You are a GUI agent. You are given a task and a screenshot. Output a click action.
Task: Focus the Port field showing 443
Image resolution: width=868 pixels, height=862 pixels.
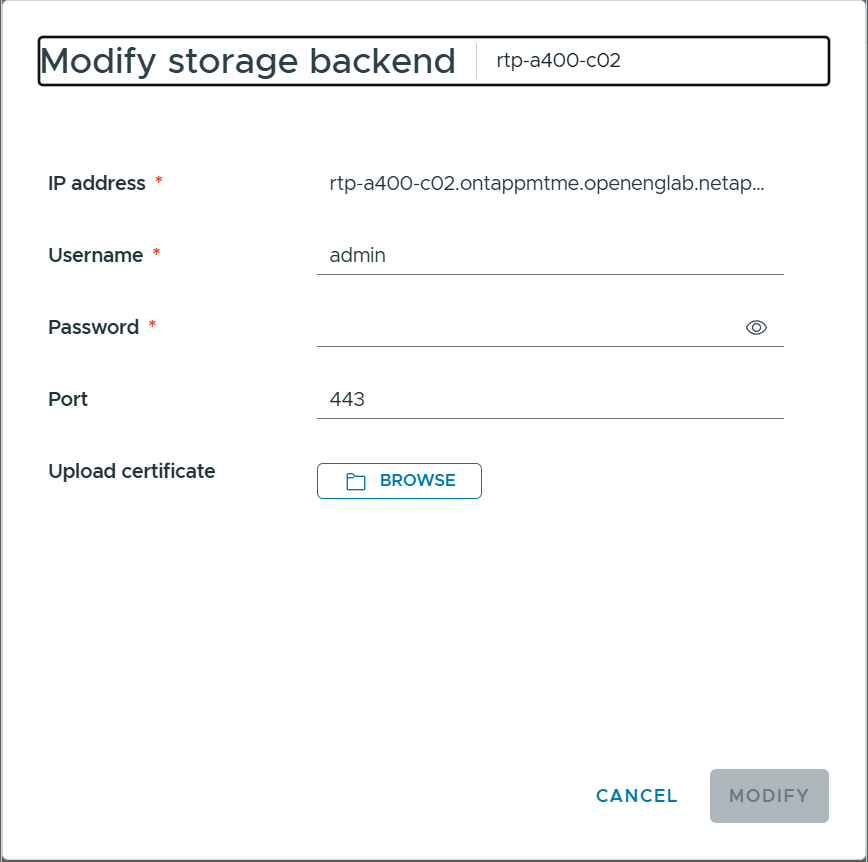pos(550,399)
